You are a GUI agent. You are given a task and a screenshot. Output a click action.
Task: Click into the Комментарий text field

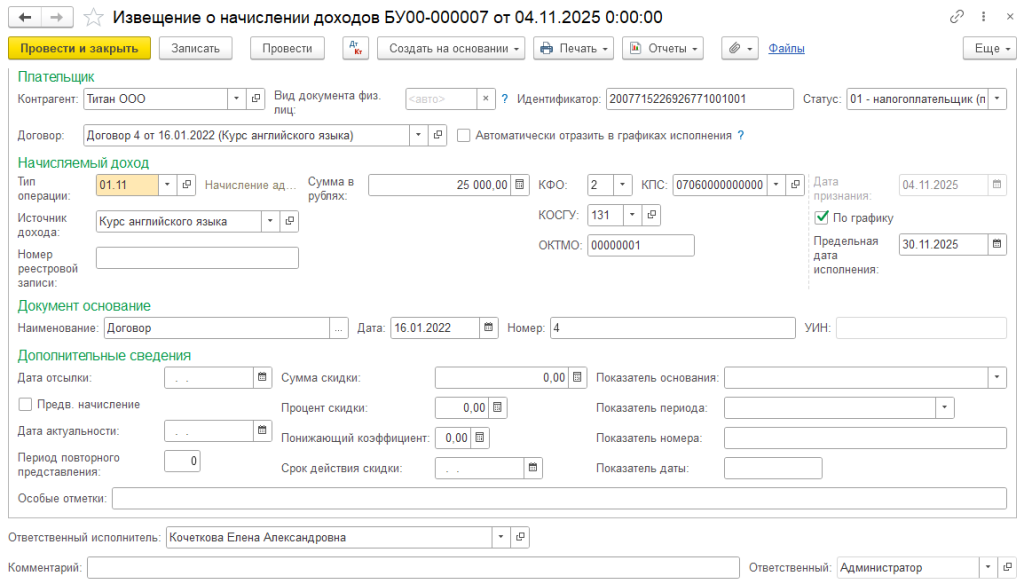click(x=412, y=568)
